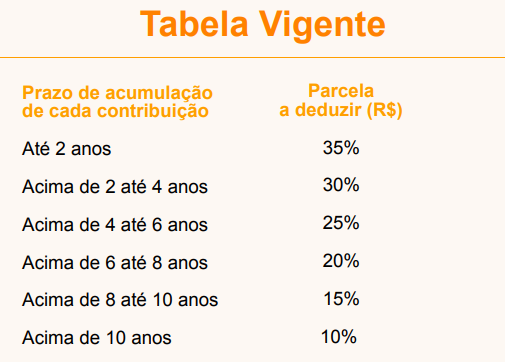Select the Prazo de acumulação column header
Screen dimensions: 505x362
[x=117, y=102]
